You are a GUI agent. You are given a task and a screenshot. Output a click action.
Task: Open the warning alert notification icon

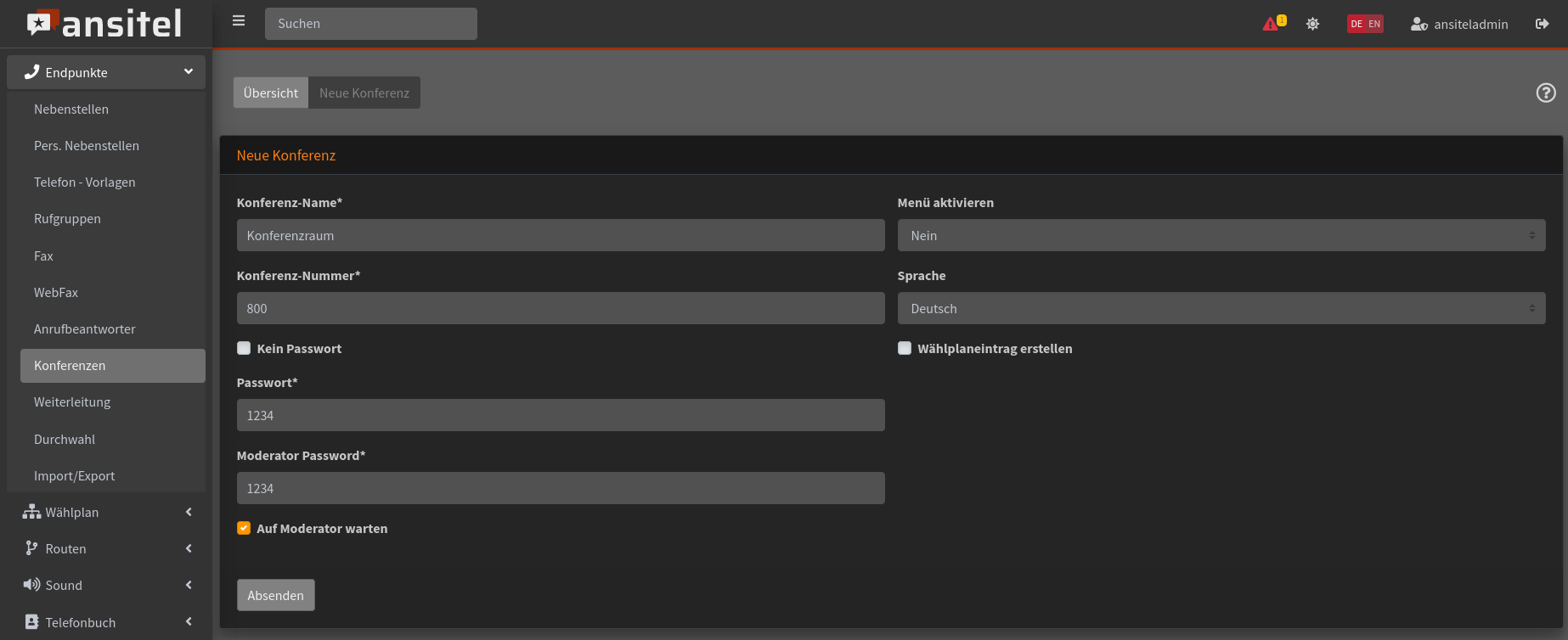(x=1272, y=24)
